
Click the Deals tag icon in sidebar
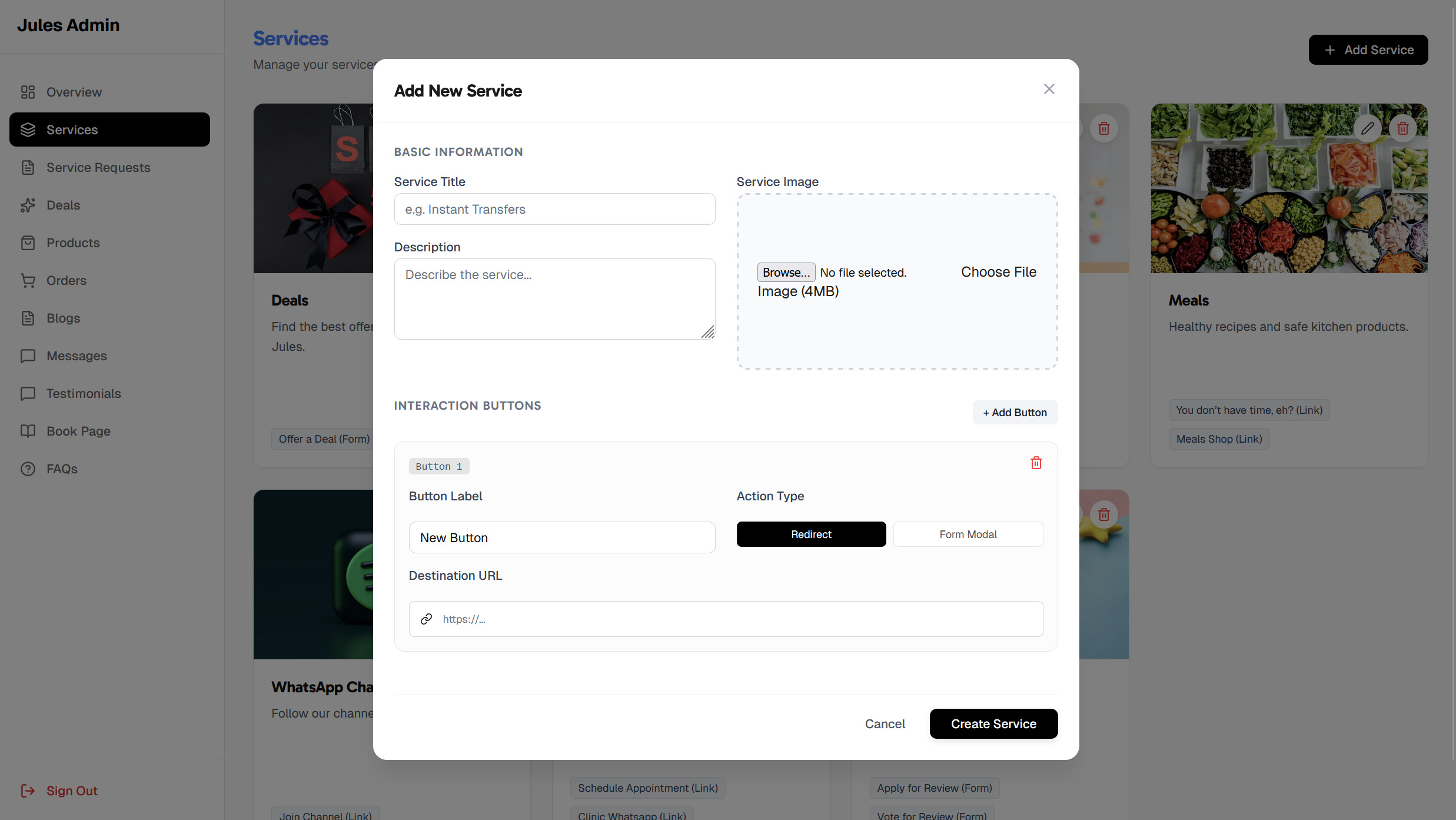click(x=28, y=205)
